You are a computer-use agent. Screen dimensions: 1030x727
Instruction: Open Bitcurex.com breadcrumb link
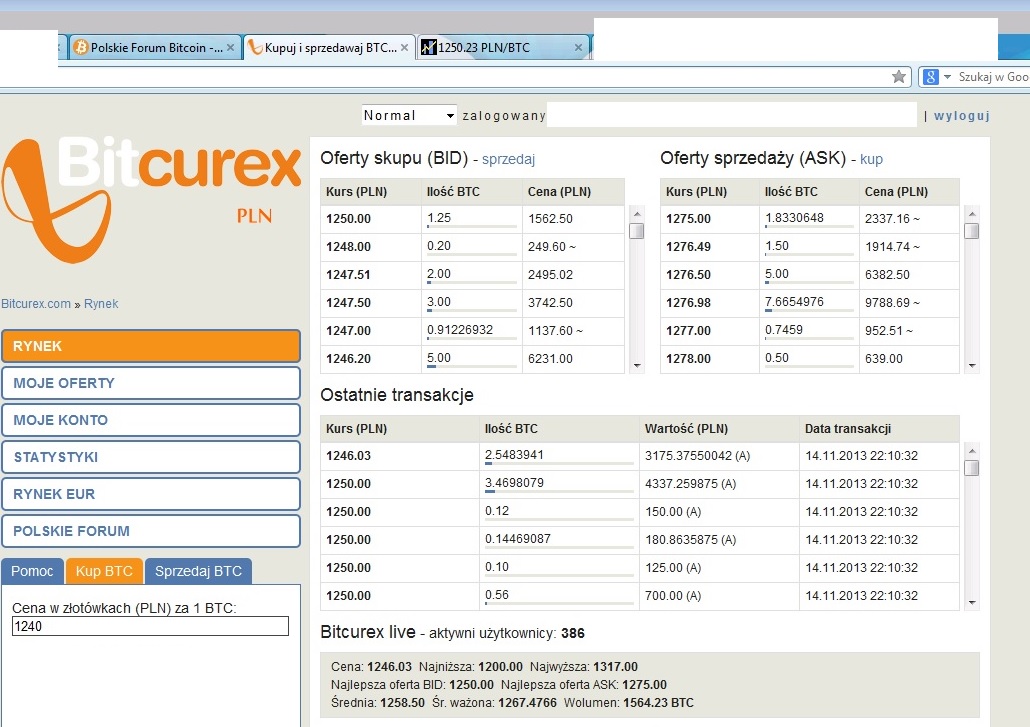[x=35, y=303]
